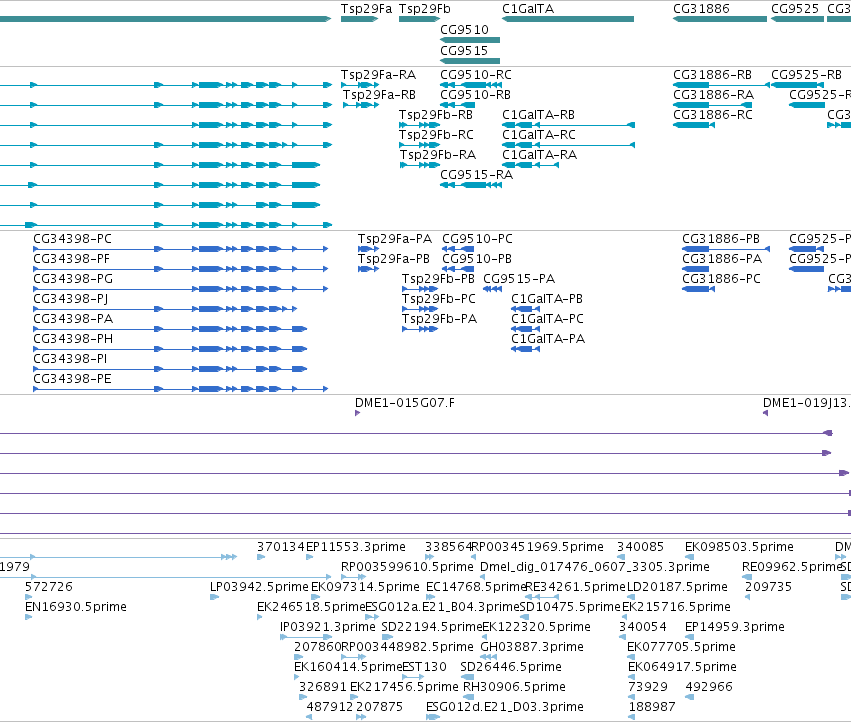Click EST 492966 label
Image resolution: width=851 pixels, height=722 pixels.
[709, 687]
